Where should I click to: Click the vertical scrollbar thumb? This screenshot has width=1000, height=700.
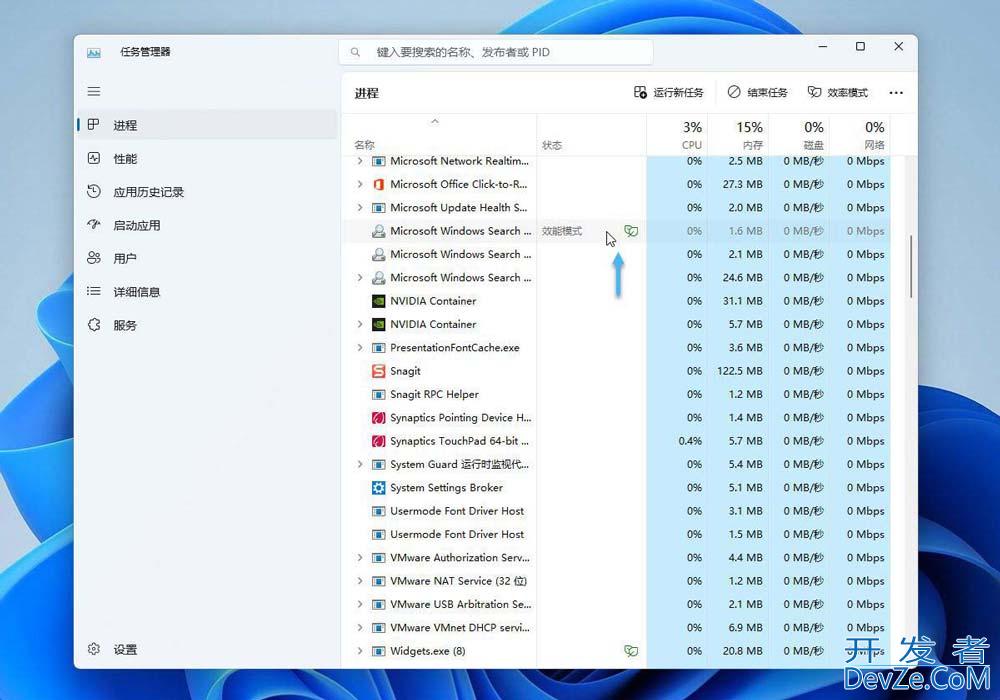coord(911,266)
